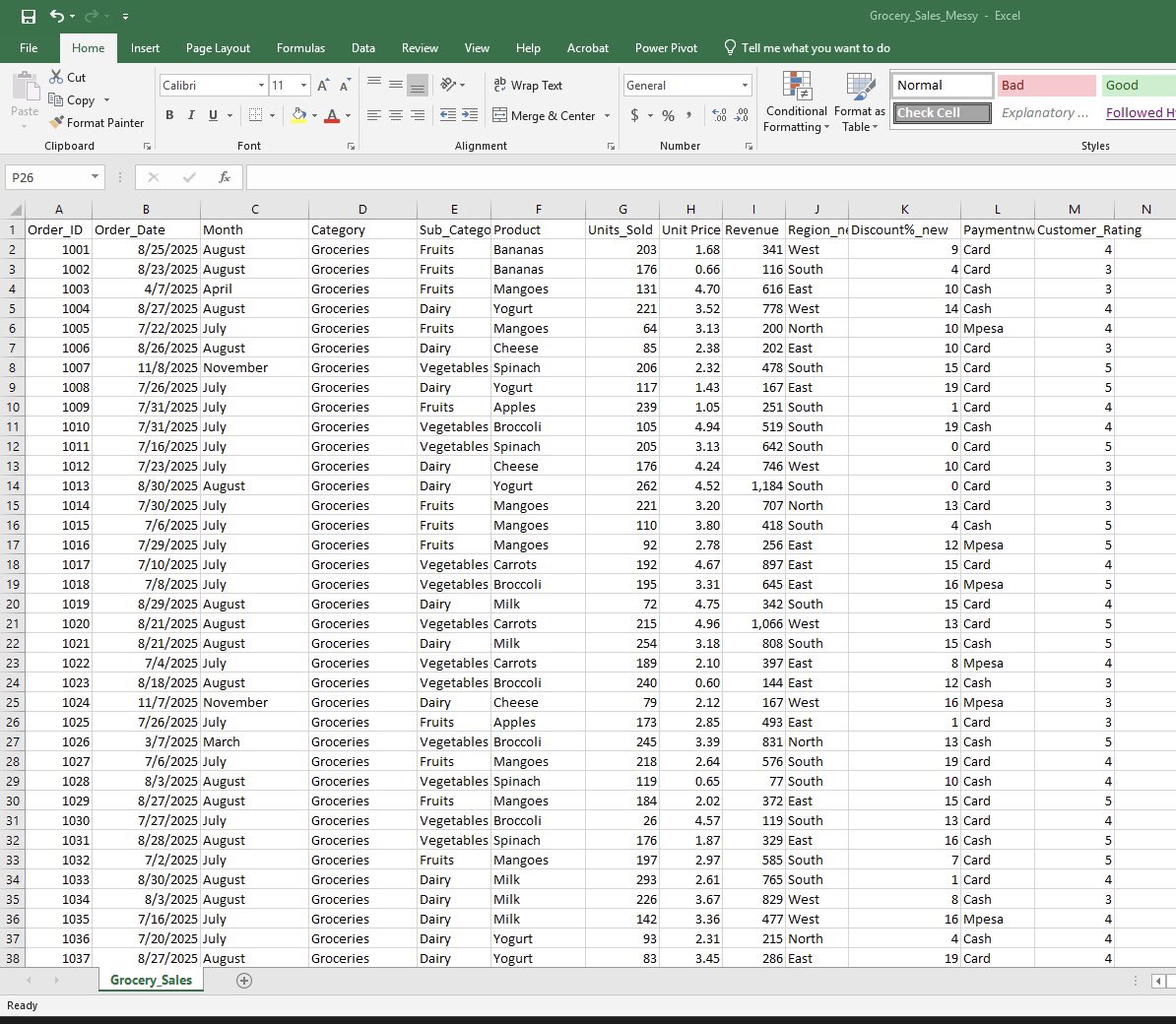Screen dimensions: 1176x1024
Task: Select row 14 header
Action: pos(13,485)
